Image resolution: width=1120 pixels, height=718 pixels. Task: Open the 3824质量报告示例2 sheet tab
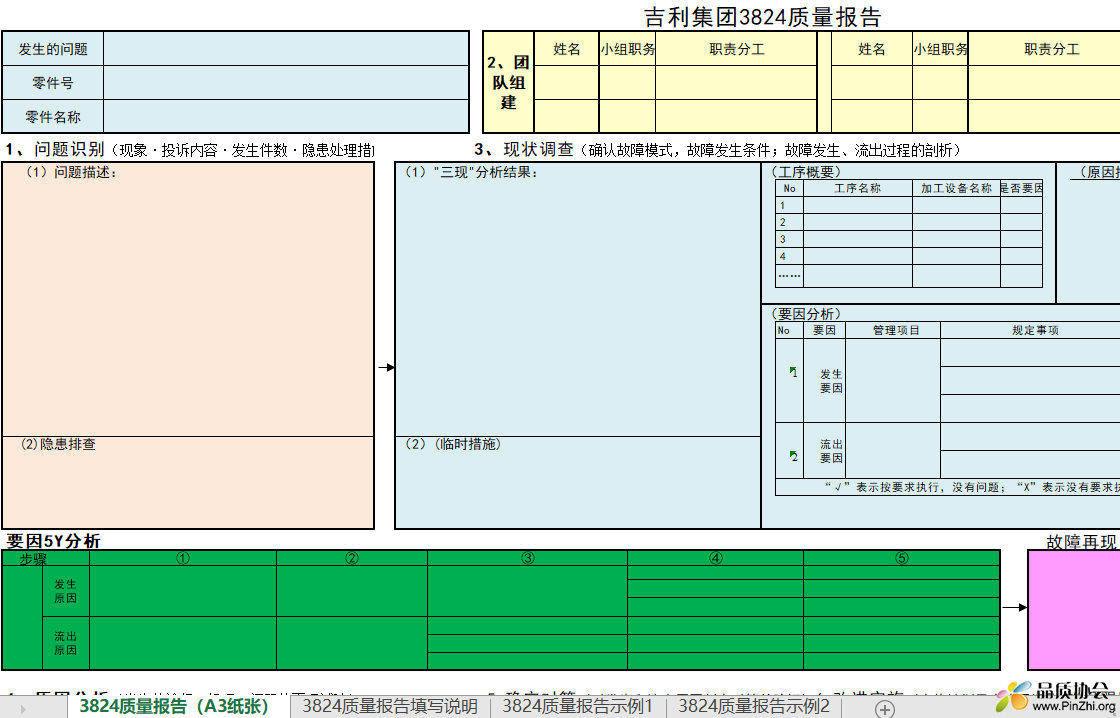point(754,707)
